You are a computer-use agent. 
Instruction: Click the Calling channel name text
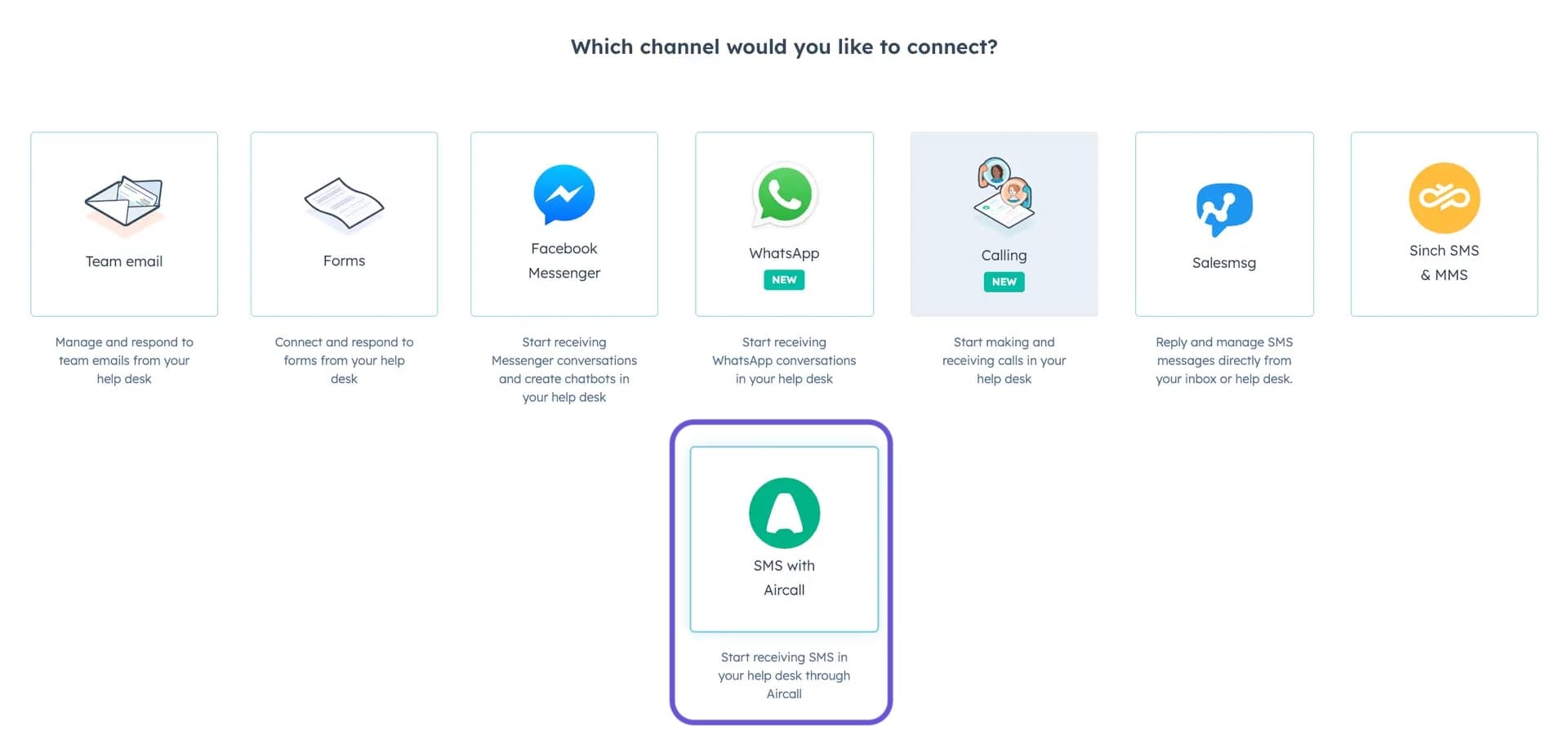pos(1004,256)
